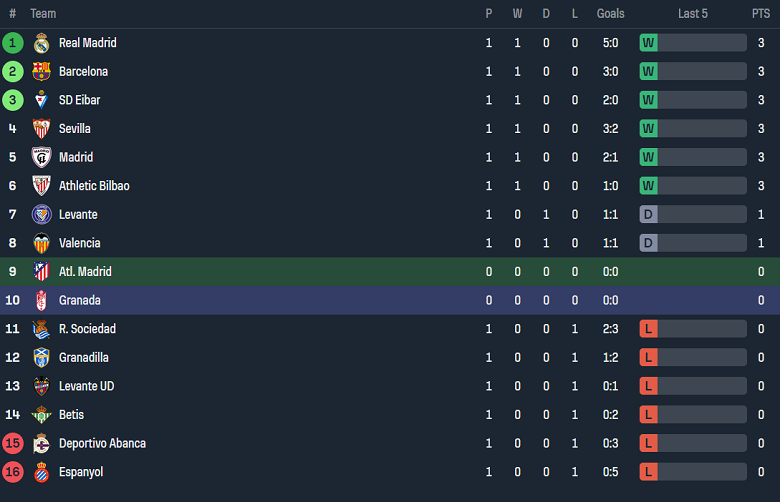Open the R. Sociedad team link
This screenshot has width=780, height=502.
tap(87, 329)
